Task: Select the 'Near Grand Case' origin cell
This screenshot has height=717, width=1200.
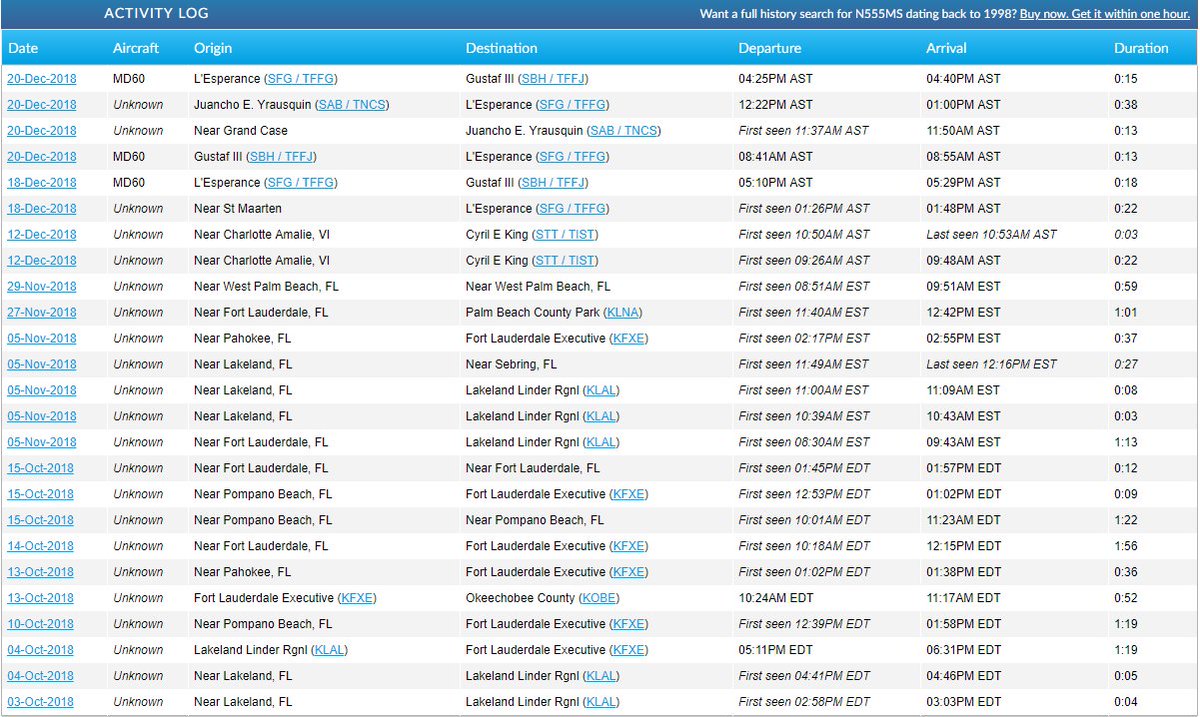Action: [x=241, y=131]
